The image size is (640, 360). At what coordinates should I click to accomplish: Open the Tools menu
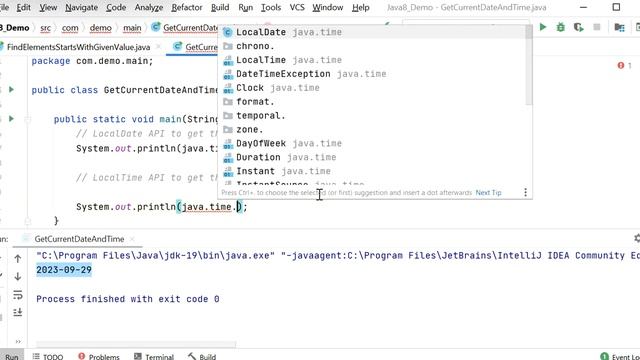(x=271, y=7)
